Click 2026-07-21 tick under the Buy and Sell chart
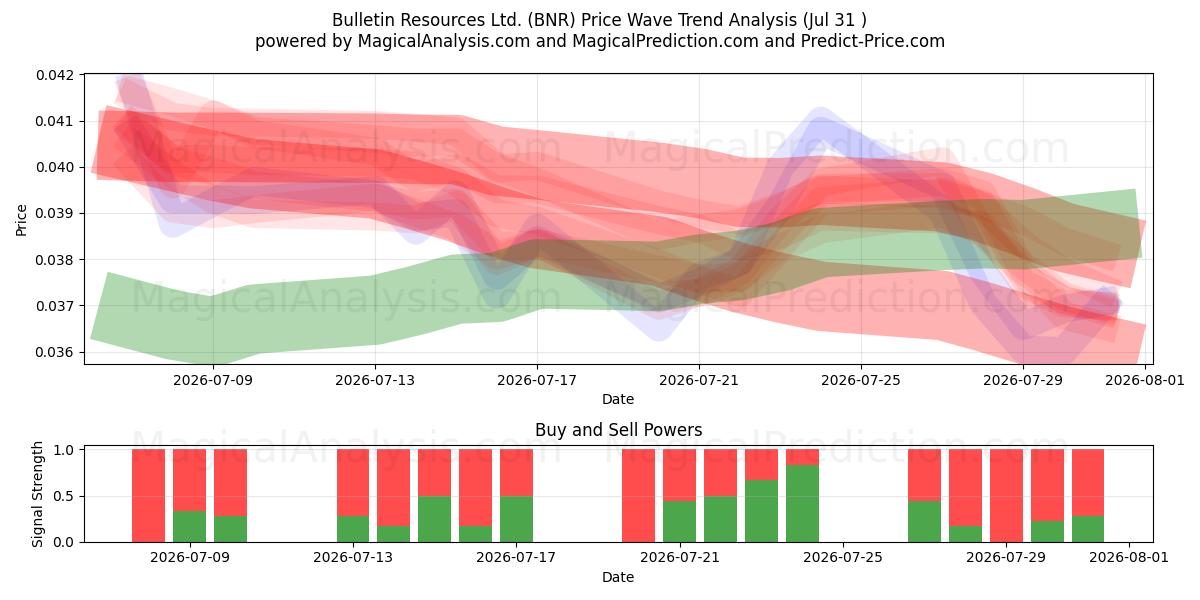Screen dimensions: 1200x600 pyautogui.click(x=680, y=558)
